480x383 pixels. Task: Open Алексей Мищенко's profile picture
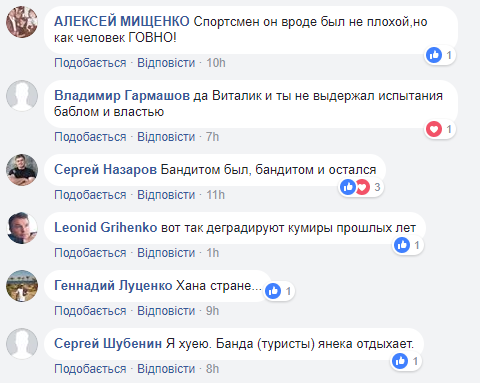(22, 22)
